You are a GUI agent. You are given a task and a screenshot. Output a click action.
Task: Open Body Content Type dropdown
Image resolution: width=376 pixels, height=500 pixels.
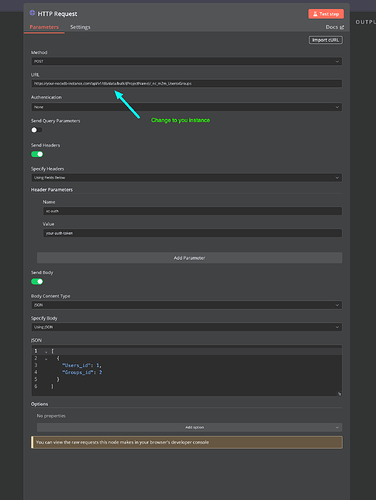click(x=187, y=305)
